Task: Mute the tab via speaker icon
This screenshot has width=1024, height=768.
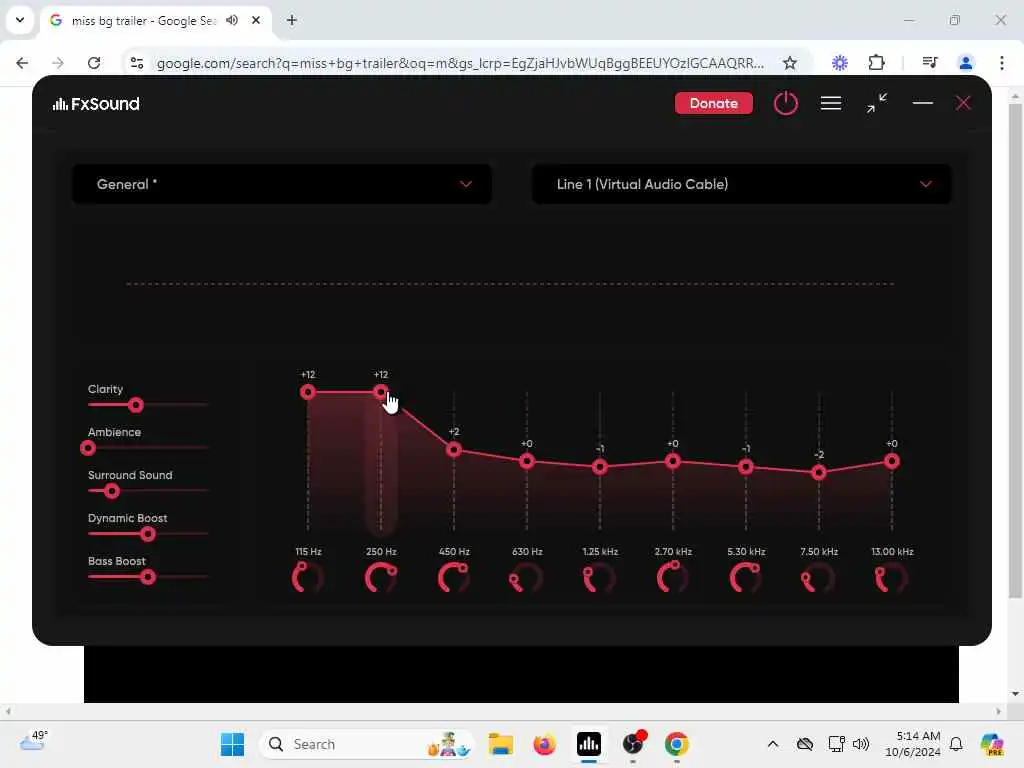Action: tap(232, 20)
